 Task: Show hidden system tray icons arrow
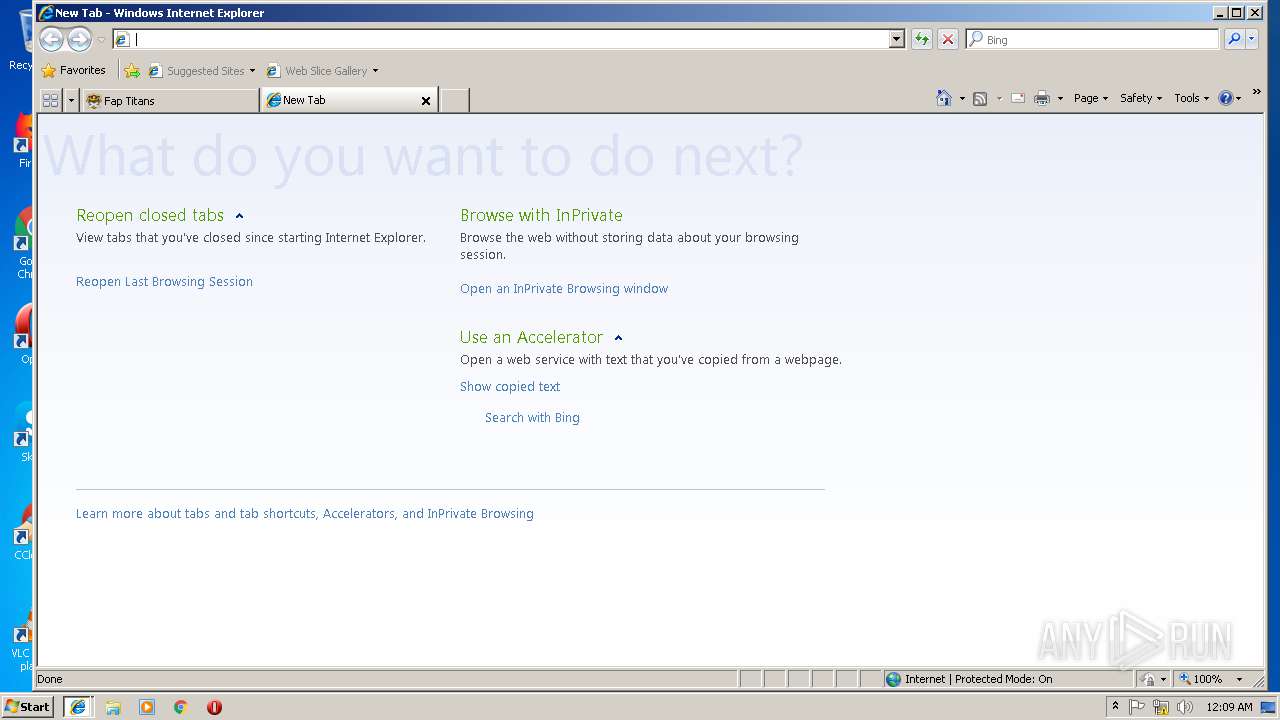[x=1115, y=706]
